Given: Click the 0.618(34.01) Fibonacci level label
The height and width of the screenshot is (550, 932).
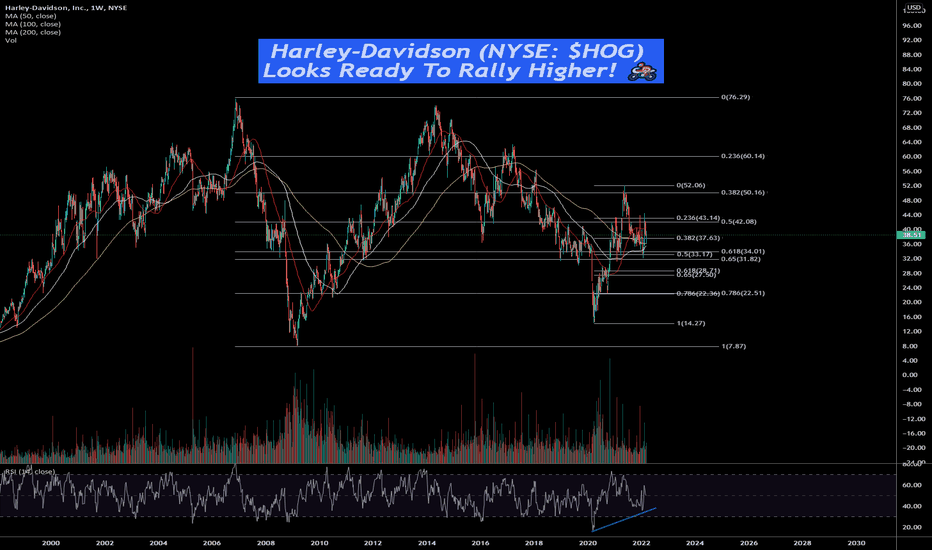Looking at the screenshot, I should coord(743,252).
